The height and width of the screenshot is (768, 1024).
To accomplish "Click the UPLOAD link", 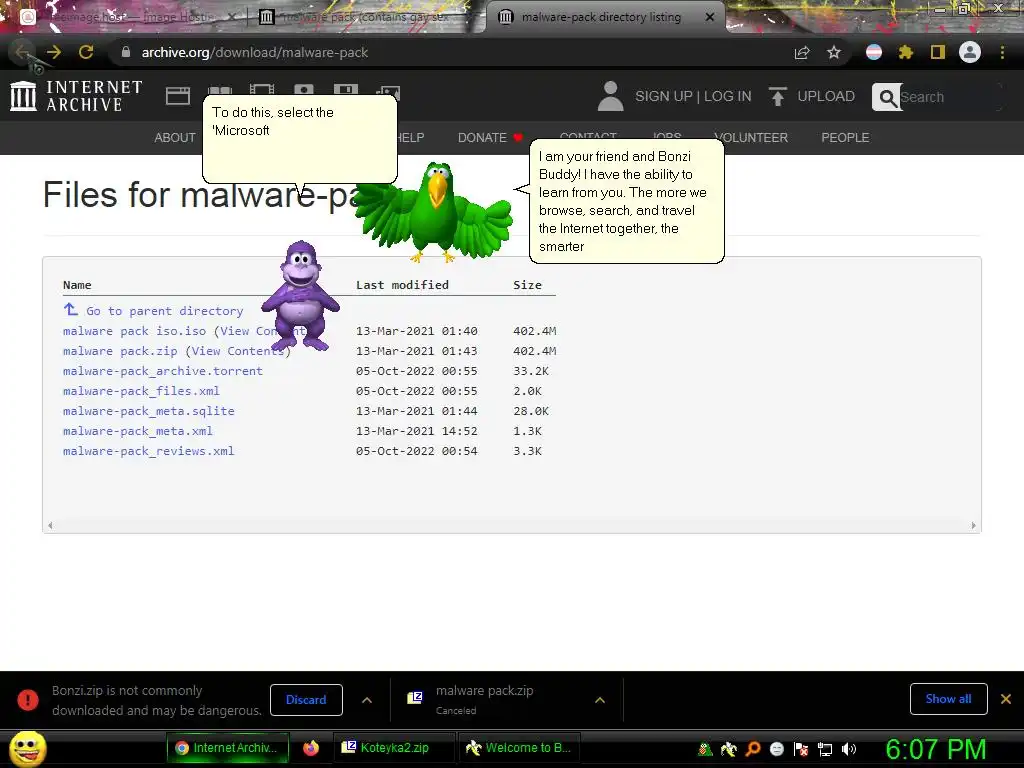I will pos(826,96).
